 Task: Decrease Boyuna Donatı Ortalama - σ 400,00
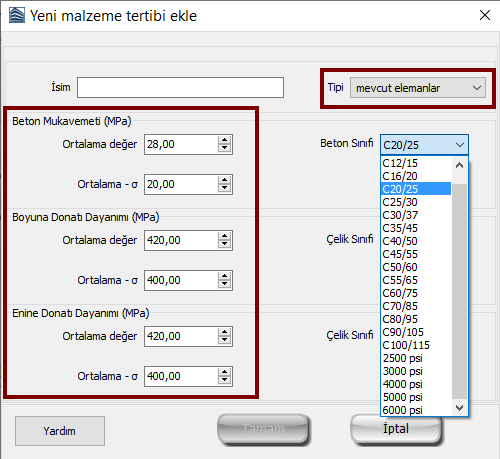[224, 284]
